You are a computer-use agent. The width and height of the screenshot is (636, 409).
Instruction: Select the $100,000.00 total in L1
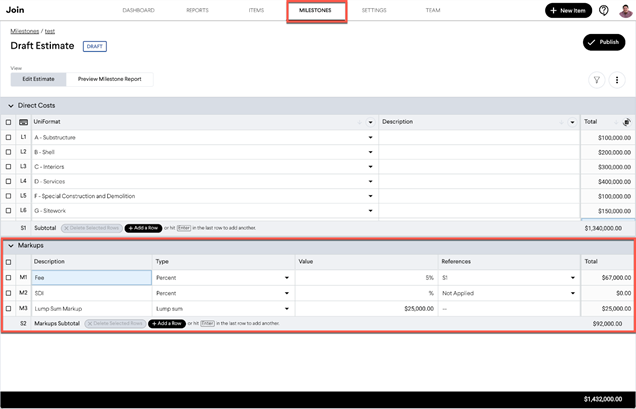click(x=614, y=138)
